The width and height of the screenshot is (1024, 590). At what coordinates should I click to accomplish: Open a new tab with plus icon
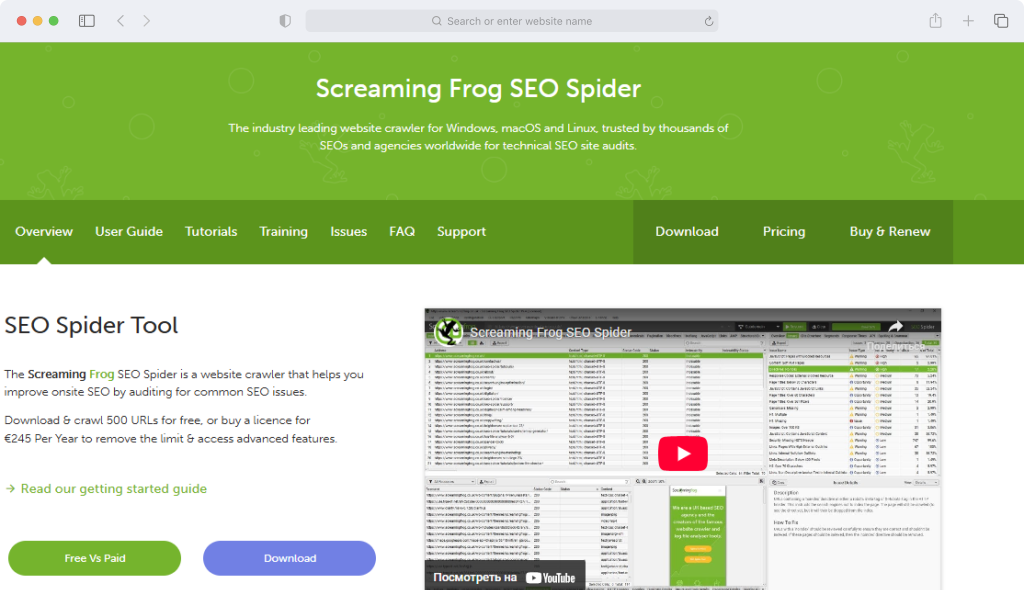coord(968,21)
